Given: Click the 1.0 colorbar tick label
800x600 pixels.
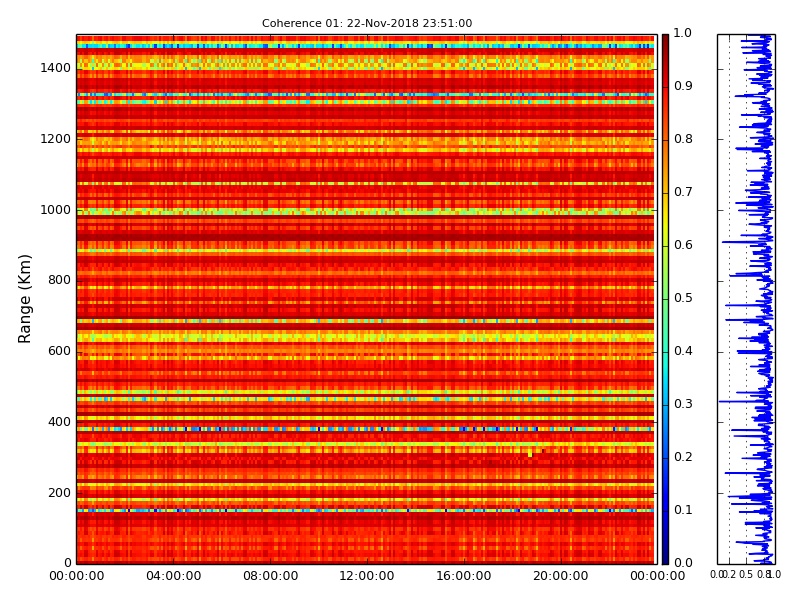Looking at the screenshot, I should click(x=683, y=33).
